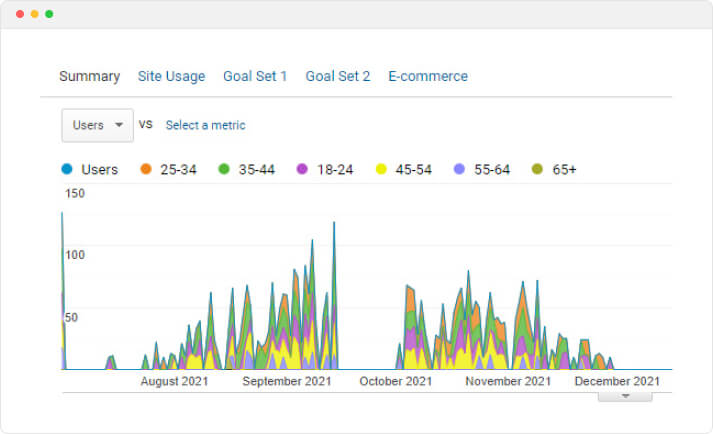Click the Users legend label

(100, 170)
